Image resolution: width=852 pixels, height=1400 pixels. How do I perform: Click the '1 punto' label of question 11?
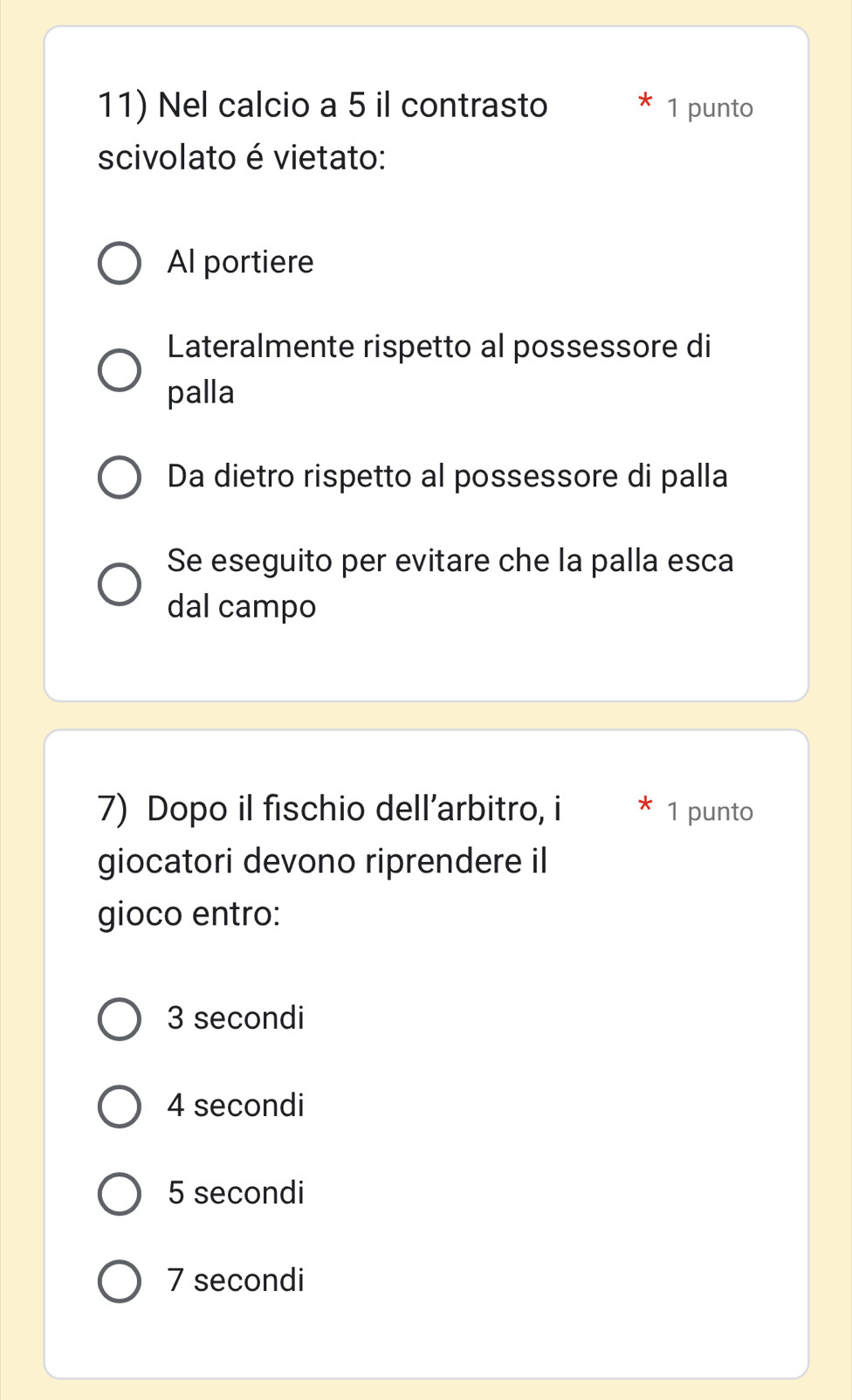pyautogui.click(x=709, y=108)
